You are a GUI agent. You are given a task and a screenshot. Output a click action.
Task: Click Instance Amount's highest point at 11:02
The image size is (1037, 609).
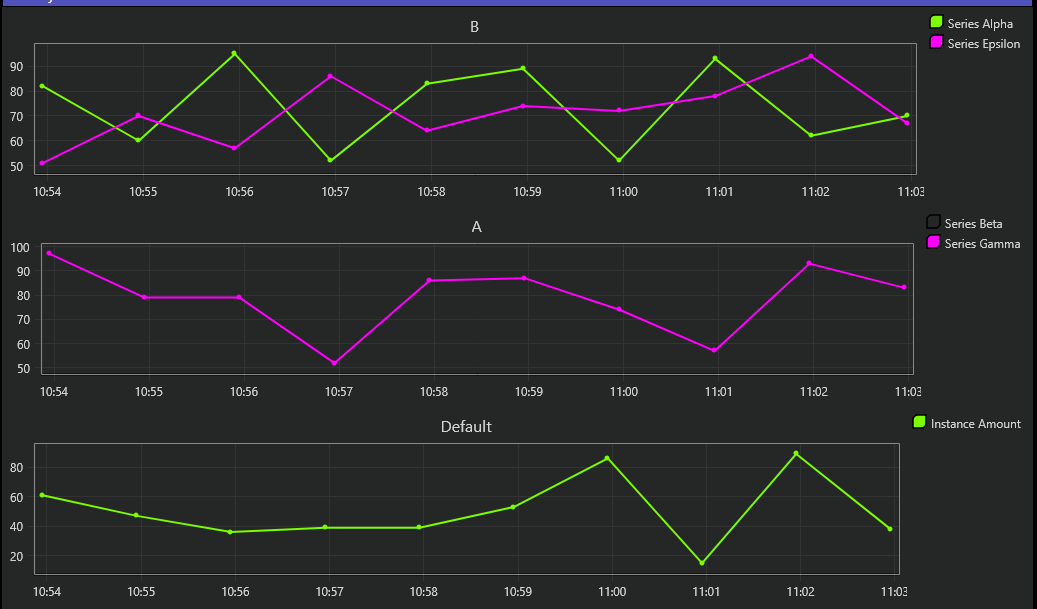796,453
